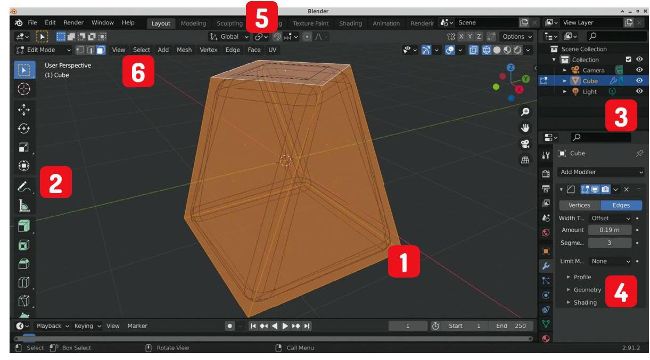Screen dimensions: 650x360
Task: Enable vertex select mode
Action: coord(80,50)
